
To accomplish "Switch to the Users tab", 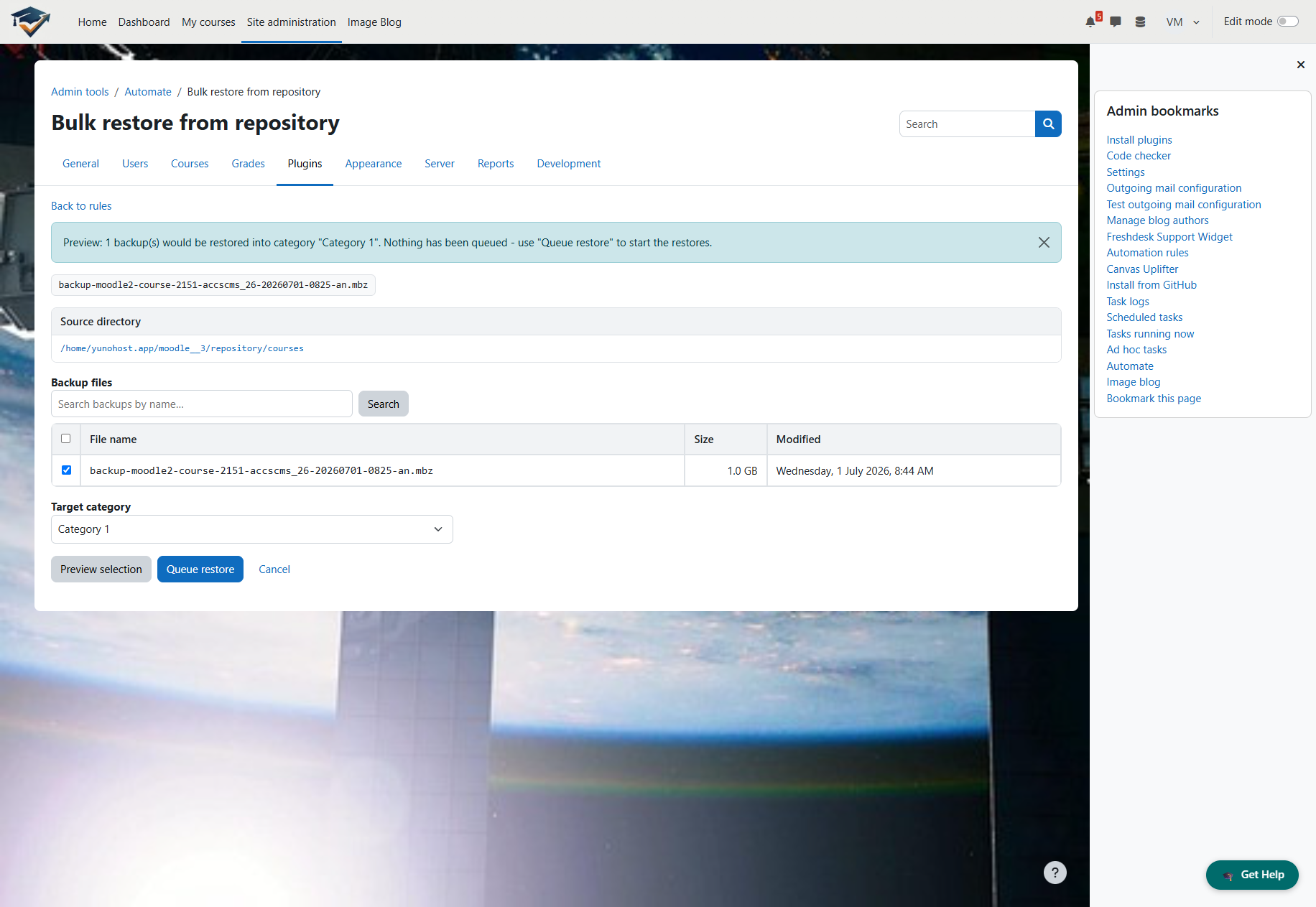I will [x=135, y=164].
